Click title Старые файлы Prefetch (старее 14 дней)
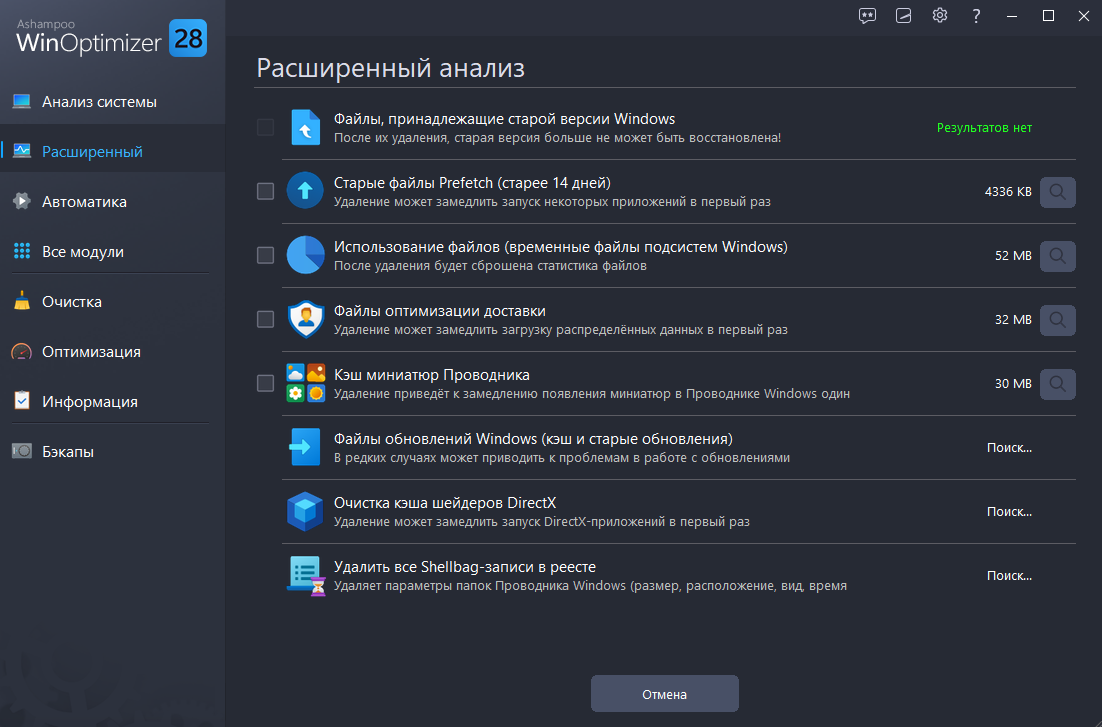 pyautogui.click(x=472, y=183)
